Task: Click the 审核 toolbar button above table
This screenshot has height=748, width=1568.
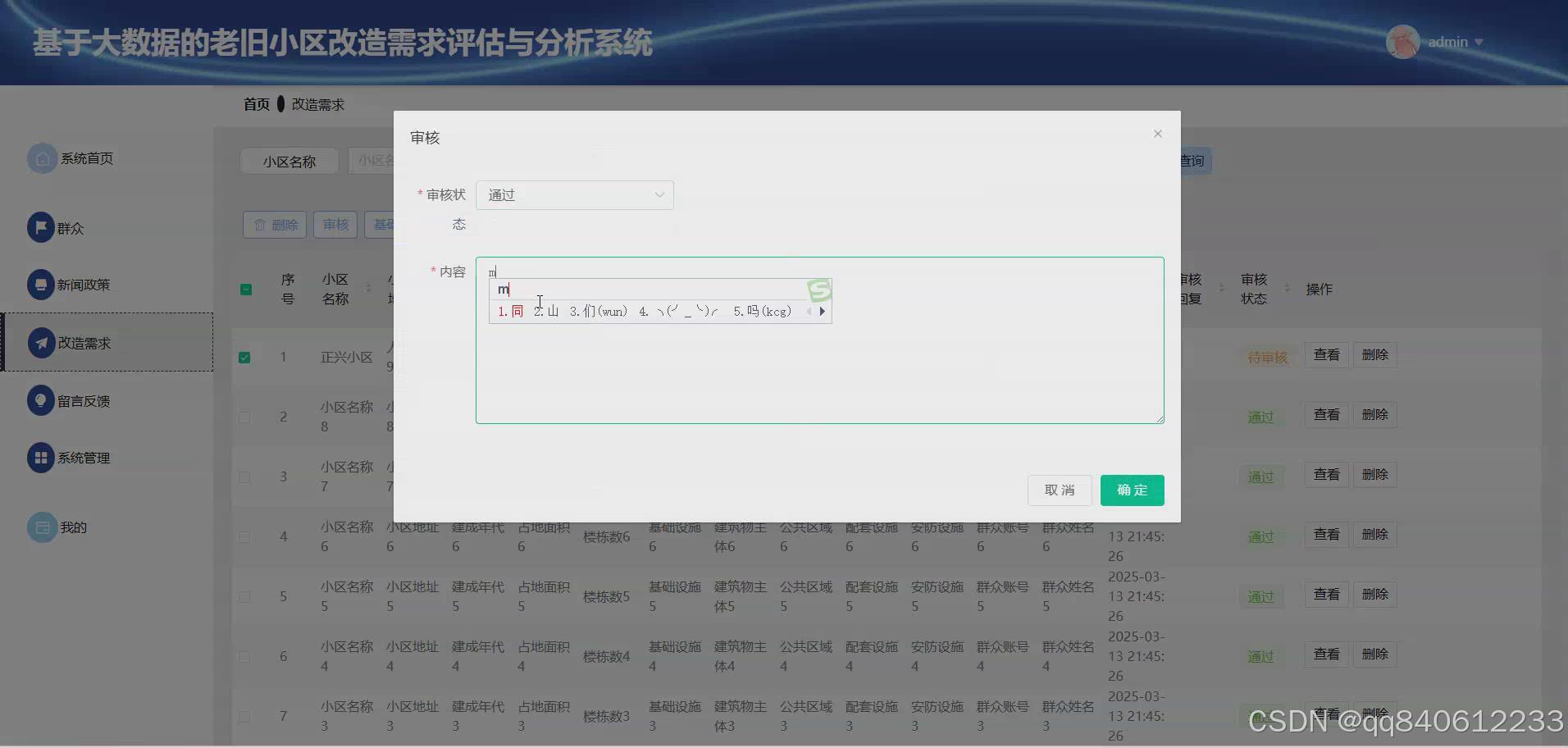Action: [x=335, y=225]
